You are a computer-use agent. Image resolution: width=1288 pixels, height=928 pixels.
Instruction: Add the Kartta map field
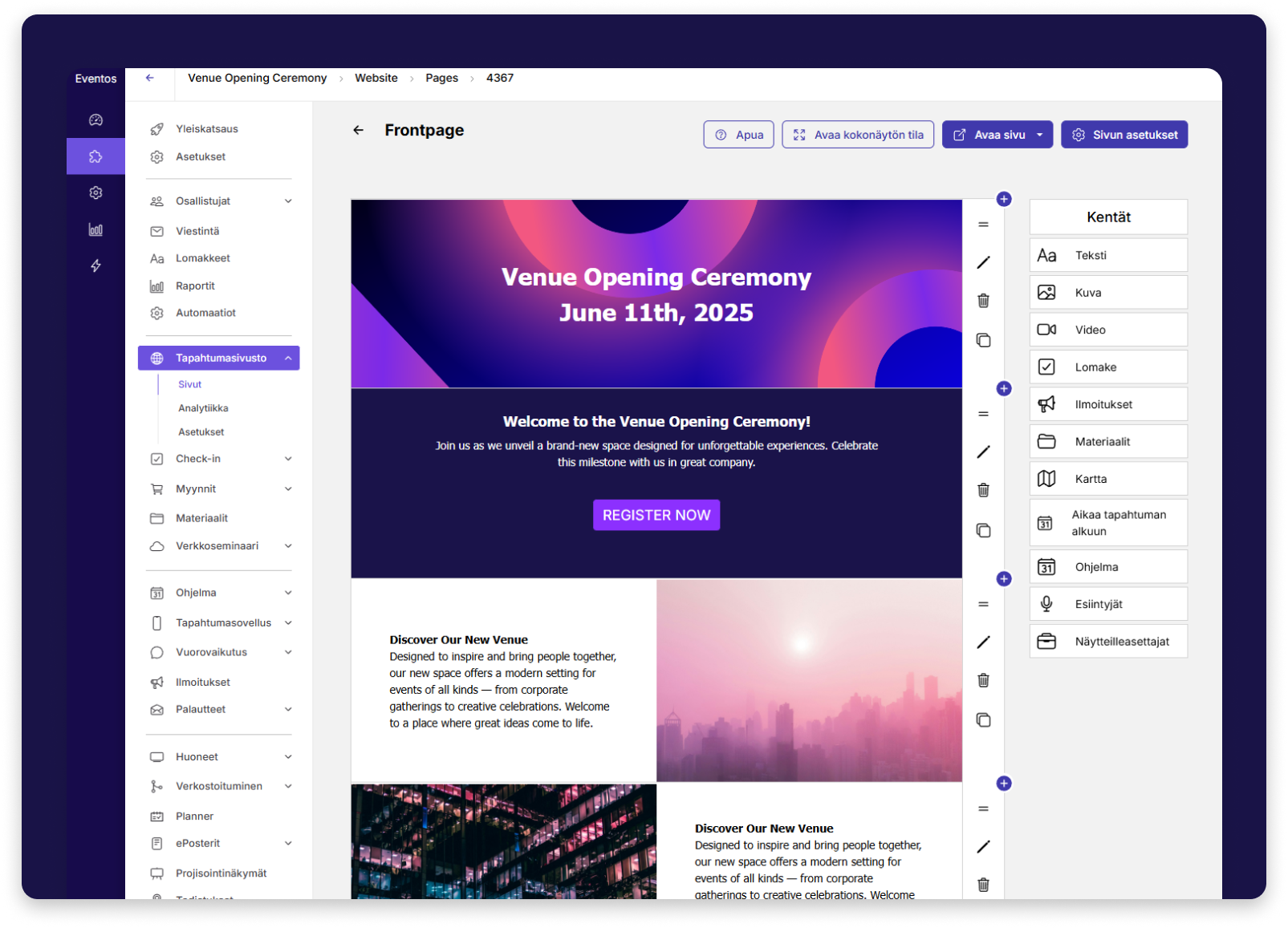click(x=1107, y=479)
